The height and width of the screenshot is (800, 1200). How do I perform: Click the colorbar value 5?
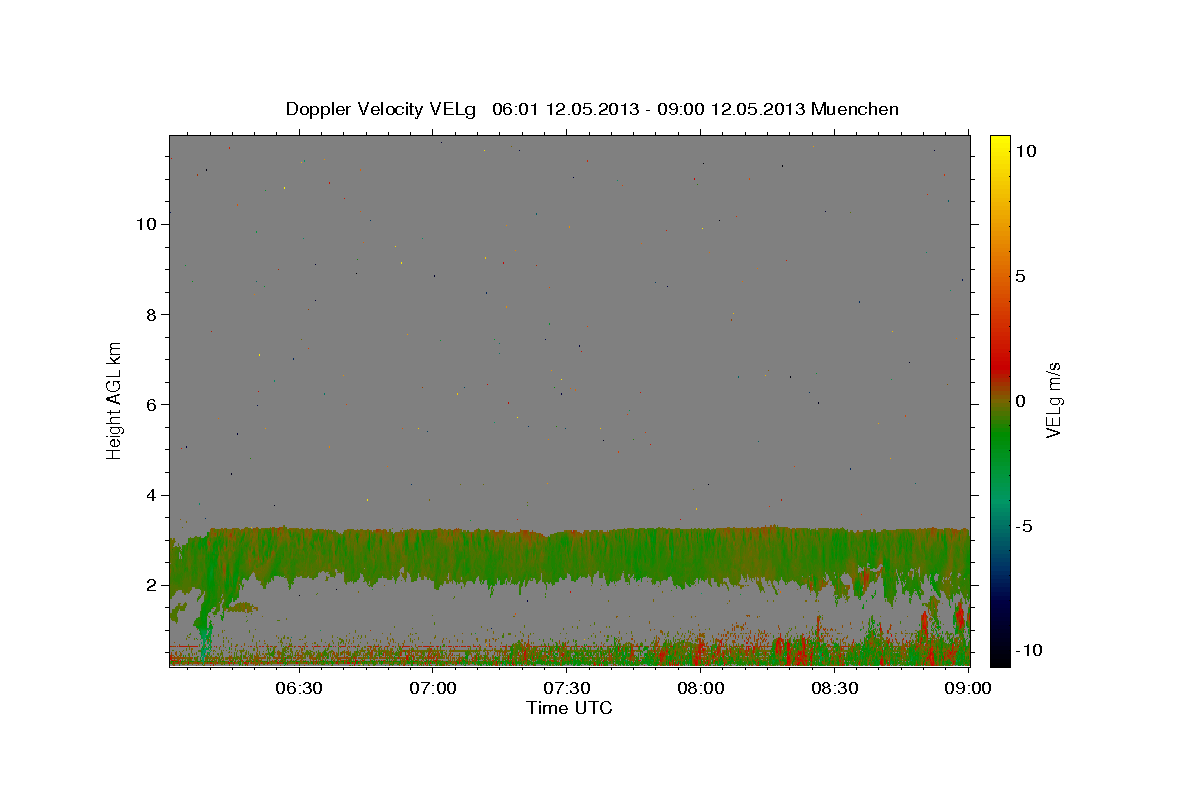point(1021,276)
